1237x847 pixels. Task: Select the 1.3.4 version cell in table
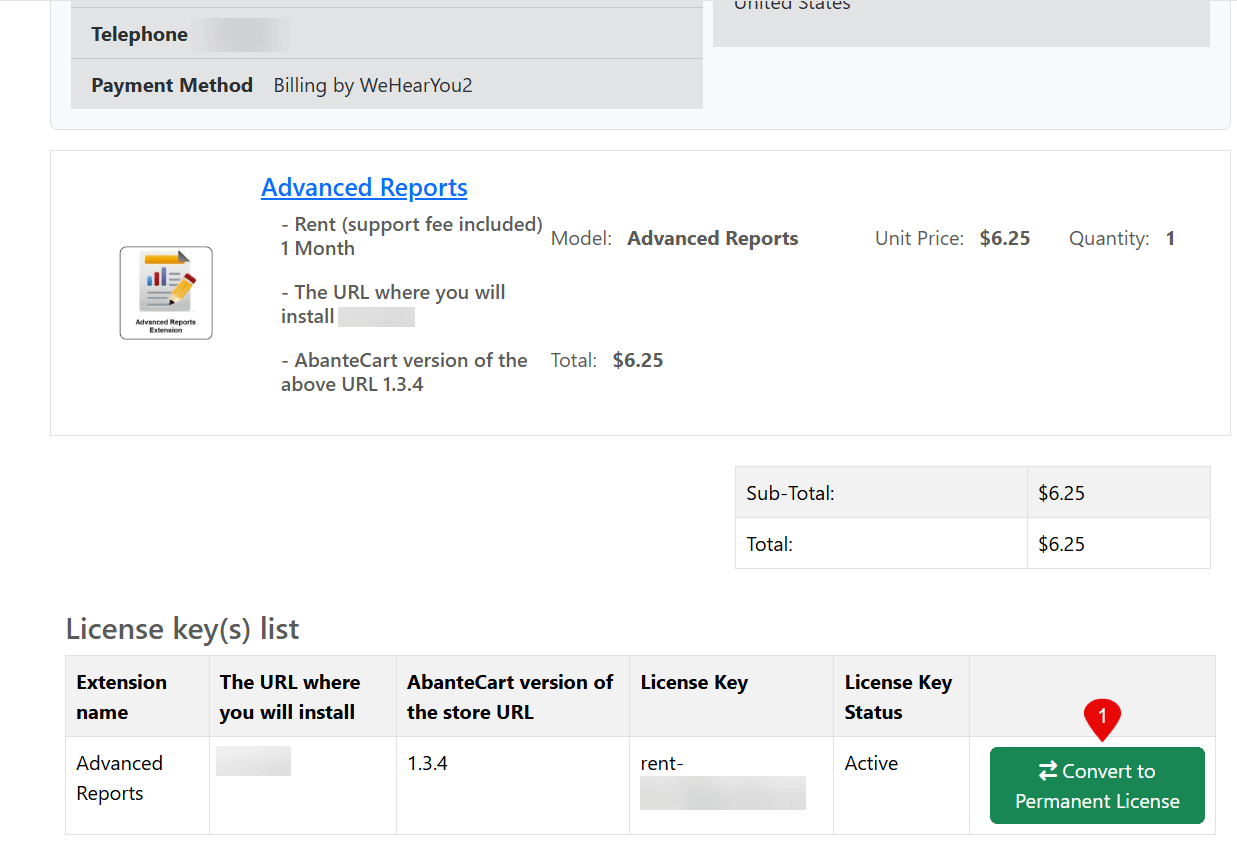(427, 763)
